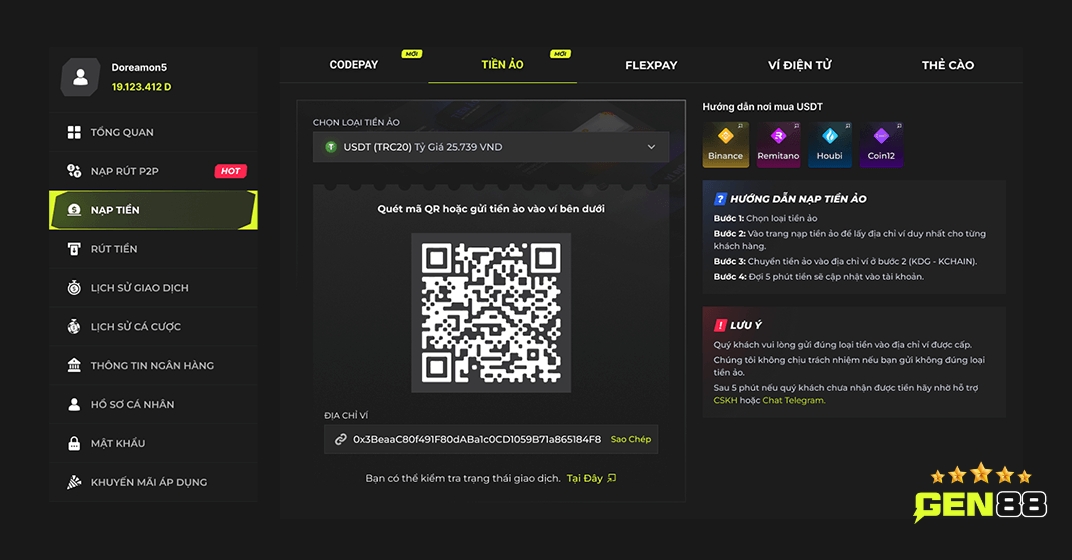Image resolution: width=1072 pixels, height=560 pixels.
Task: Click the red exclamation Lưu Ý icon
Action: 720,325
